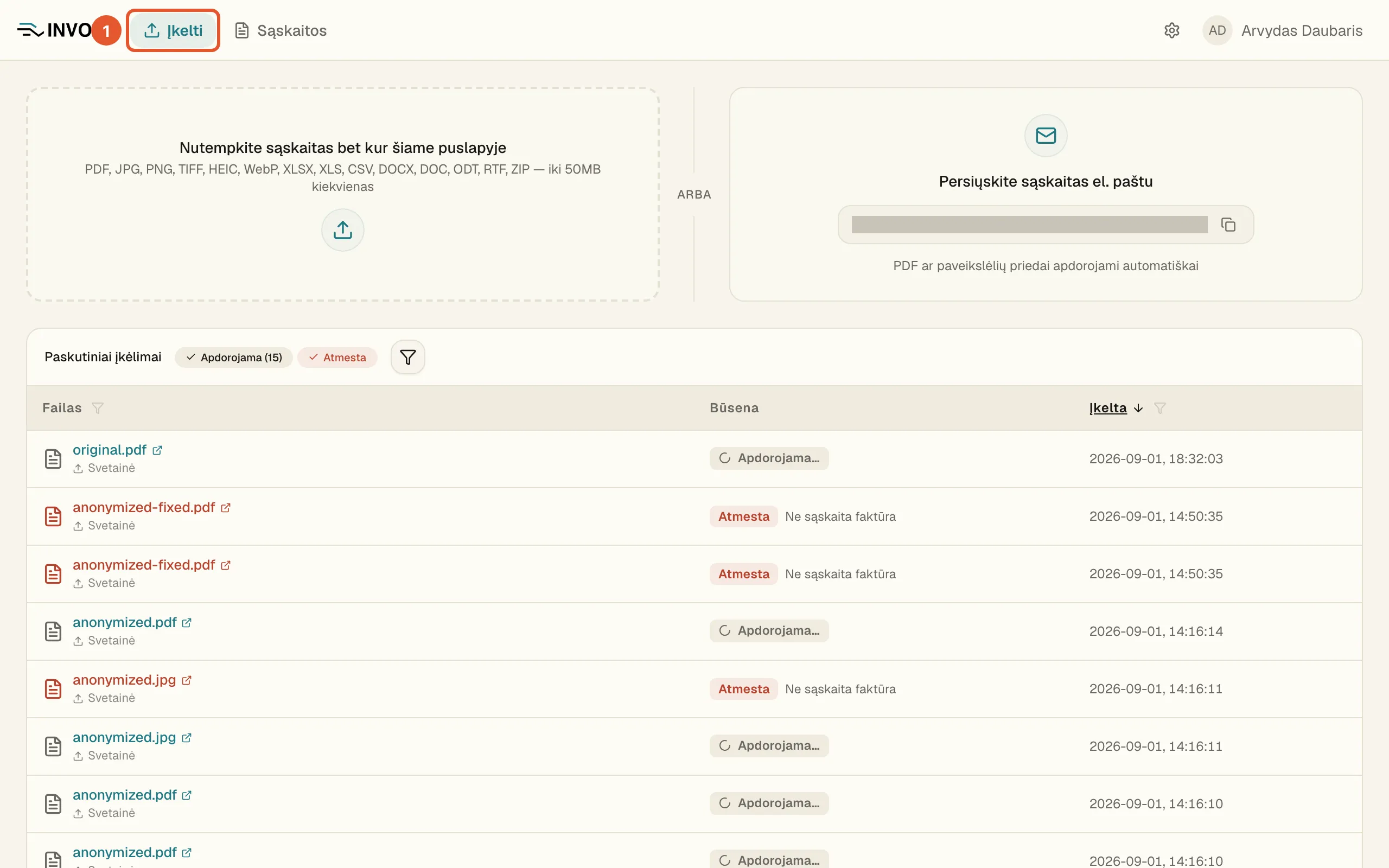Click the redacted email address field
The width and height of the screenshot is (1389, 868).
click(1029, 225)
